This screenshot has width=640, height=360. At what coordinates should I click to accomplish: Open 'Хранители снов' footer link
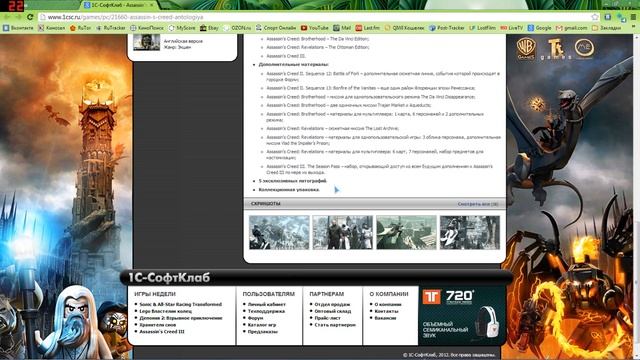click(158, 325)
